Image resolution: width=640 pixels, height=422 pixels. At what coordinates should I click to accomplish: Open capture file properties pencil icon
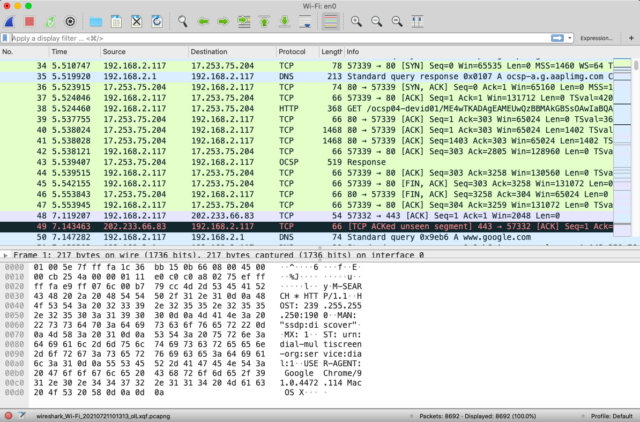click(x=22, y=416)
